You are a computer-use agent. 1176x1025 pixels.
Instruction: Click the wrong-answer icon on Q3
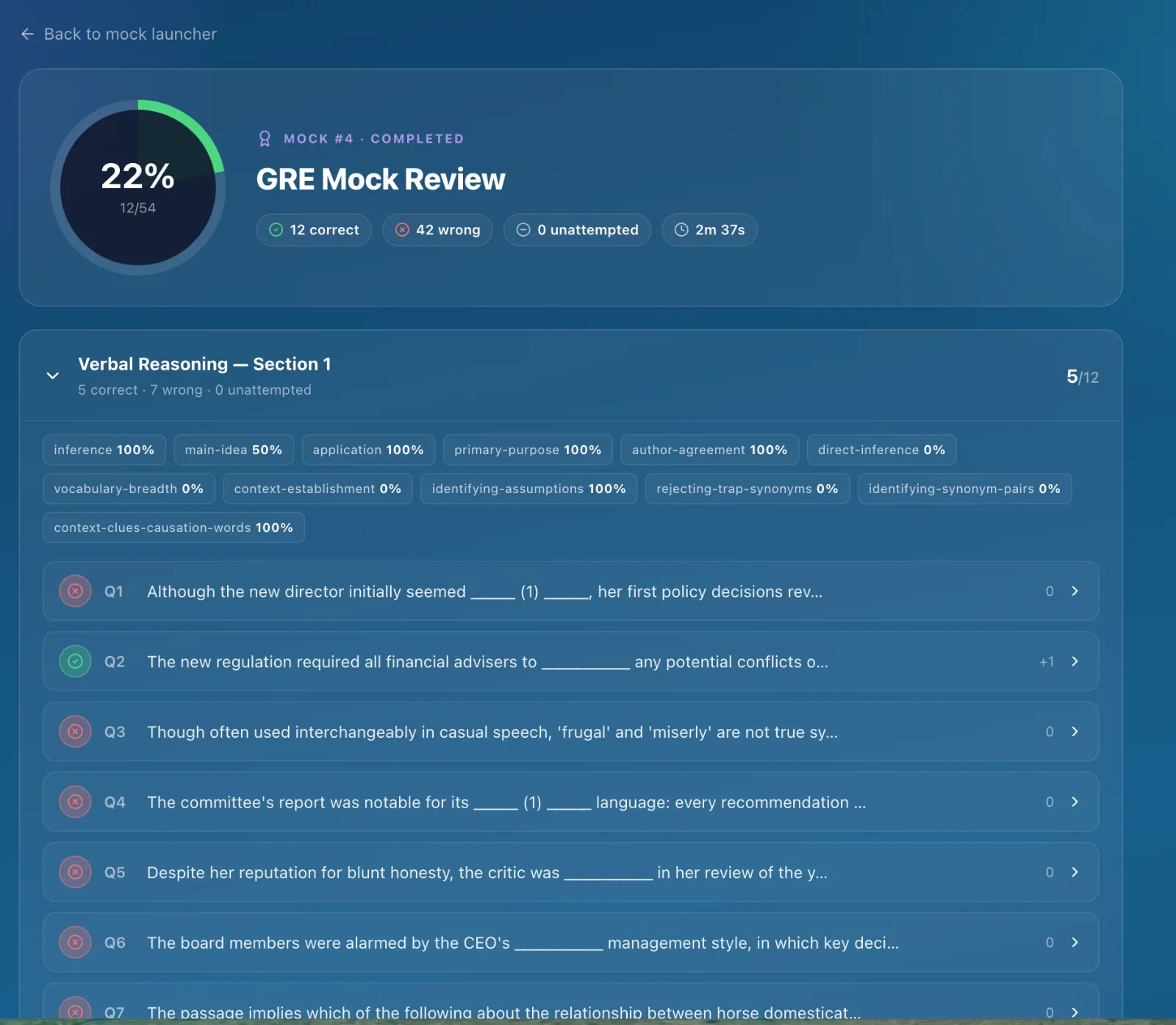click(x=75, y=731)
